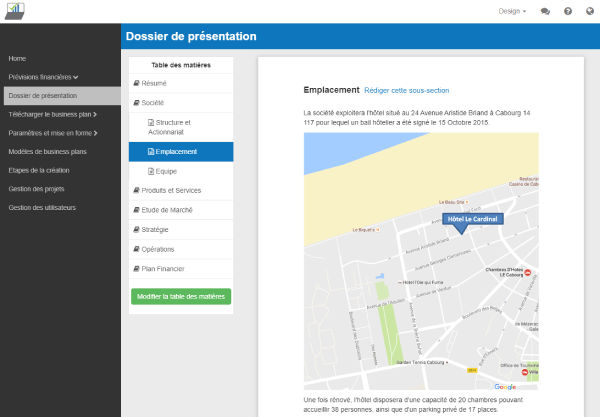Open the help question mark icon
Viewport: 600px width, 417px height.
pos(568,11)
